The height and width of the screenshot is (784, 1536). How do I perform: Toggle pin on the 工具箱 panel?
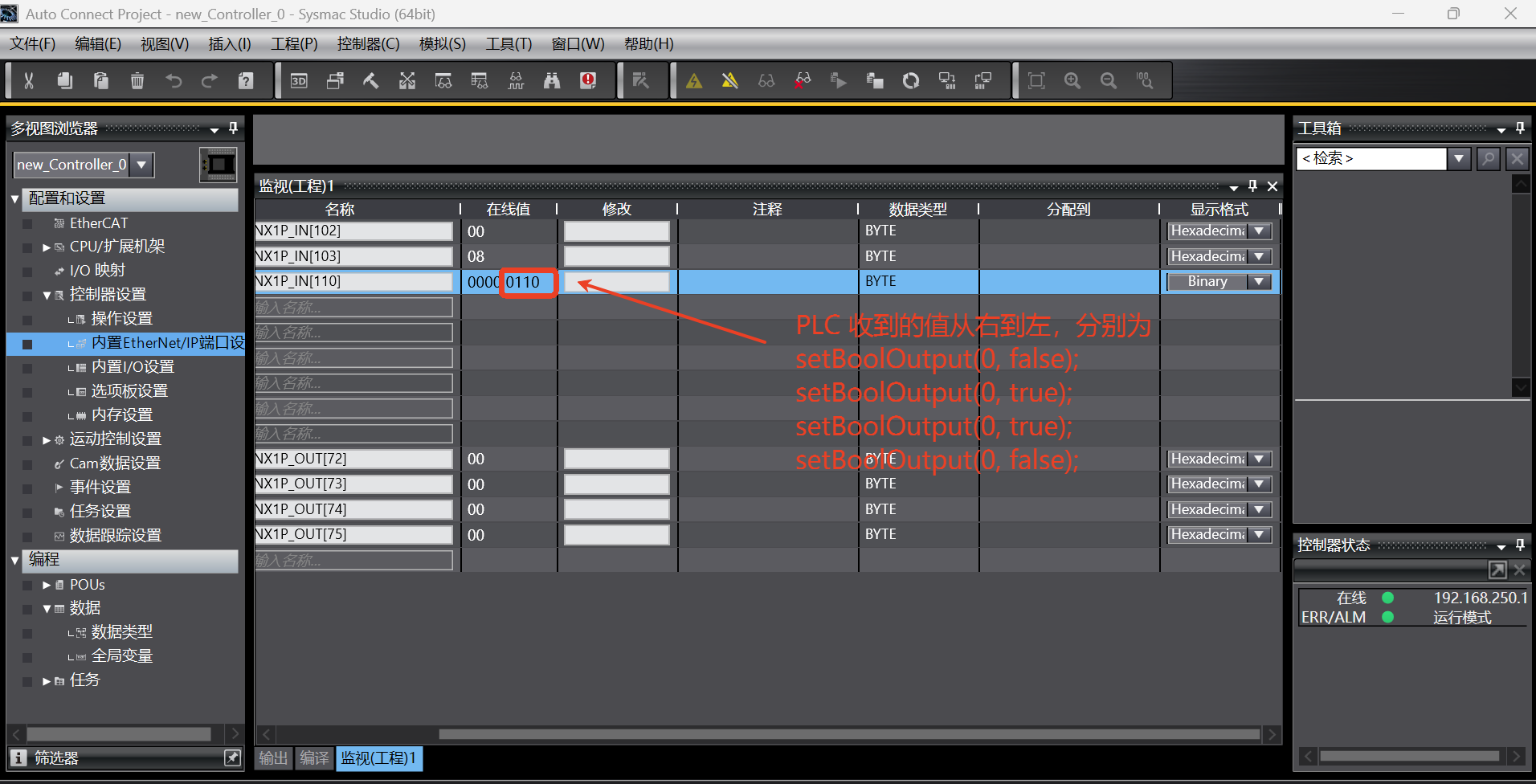click(1520, 128)
